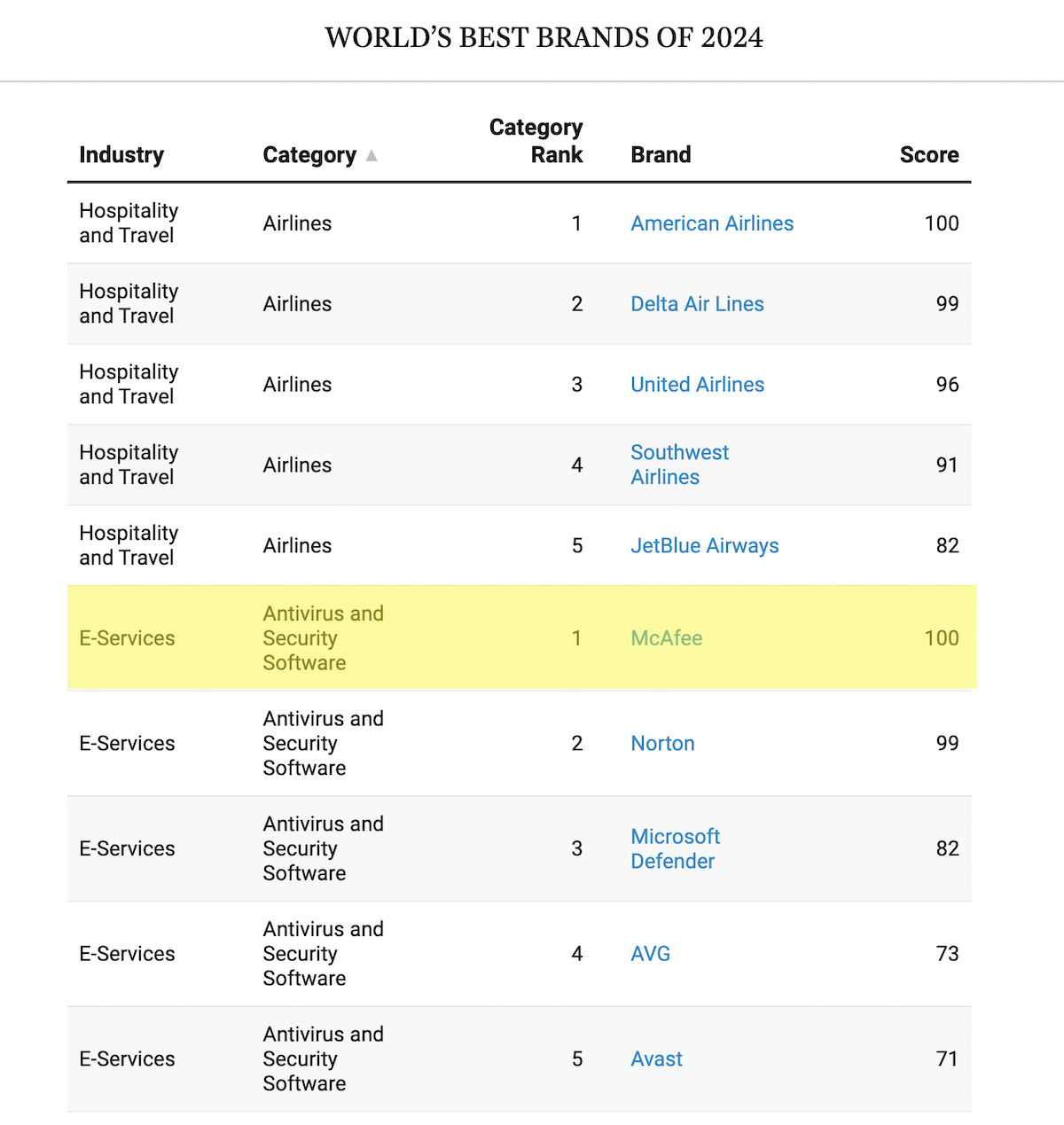Click the World's Best Brands of 2024 title

544,38
